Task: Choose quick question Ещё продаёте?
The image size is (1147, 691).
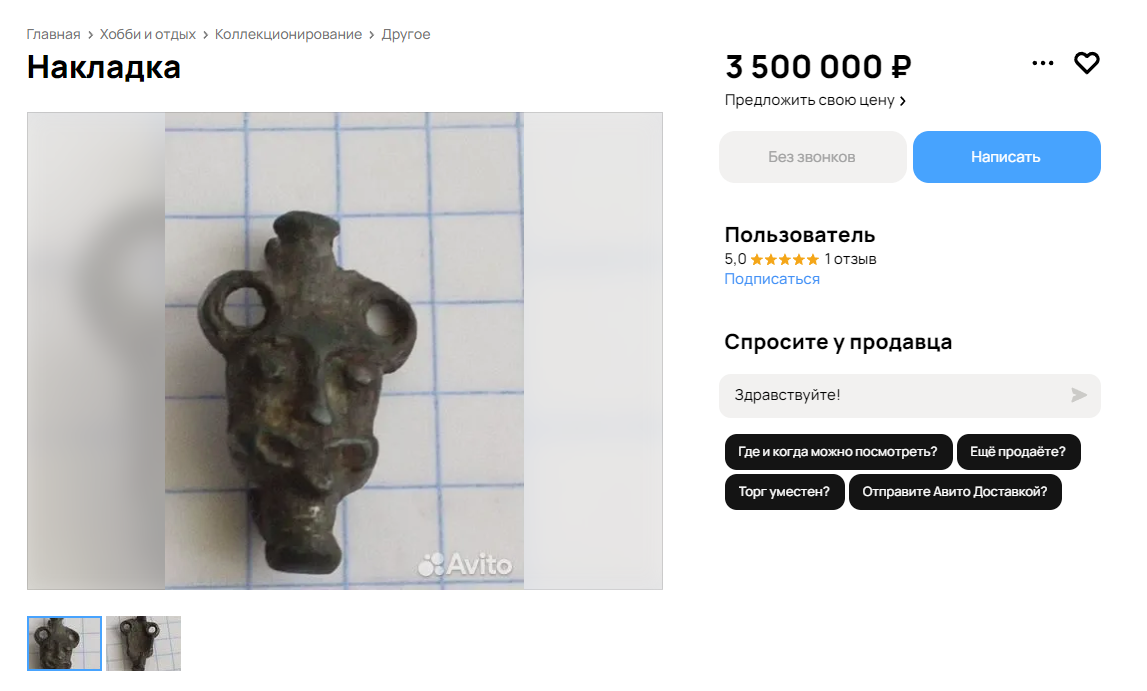Action: [1018, 452]
